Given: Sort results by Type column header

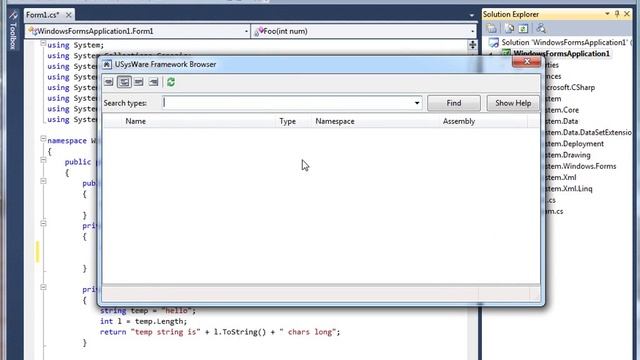Looking at the screenshot, I should point(293,121).
